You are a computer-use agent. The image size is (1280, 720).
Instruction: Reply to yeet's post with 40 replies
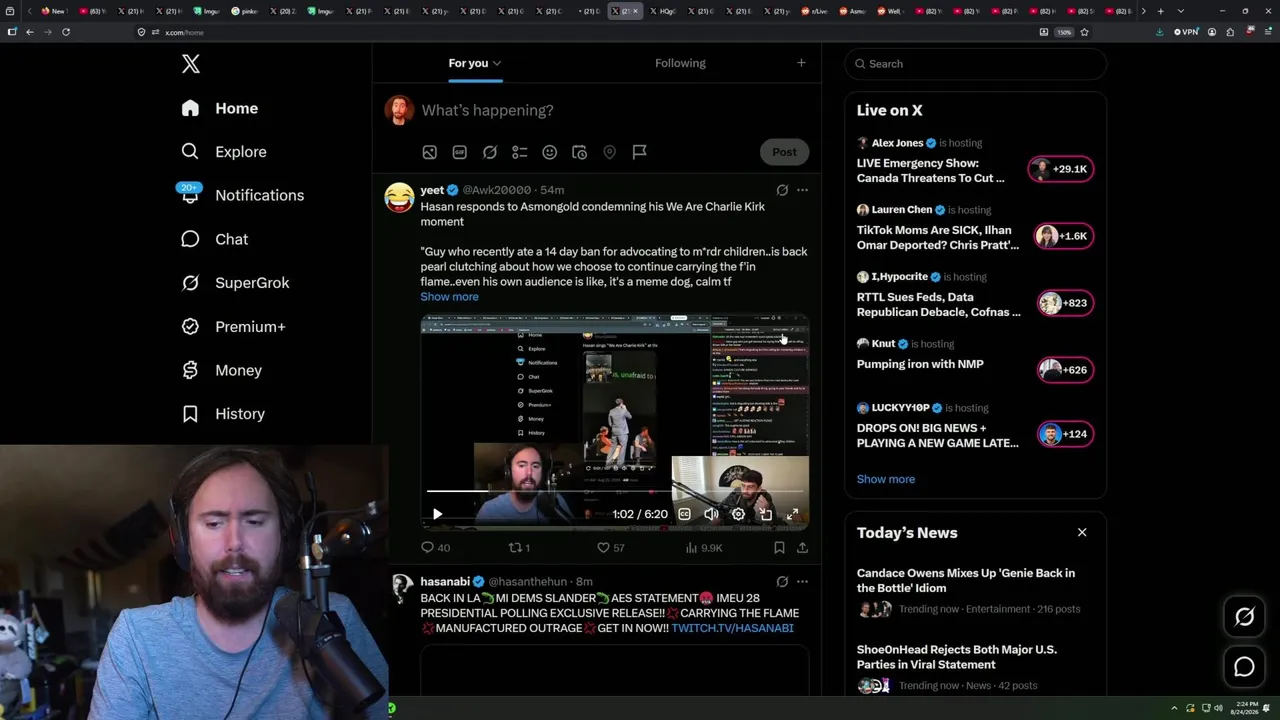point(435,548)
